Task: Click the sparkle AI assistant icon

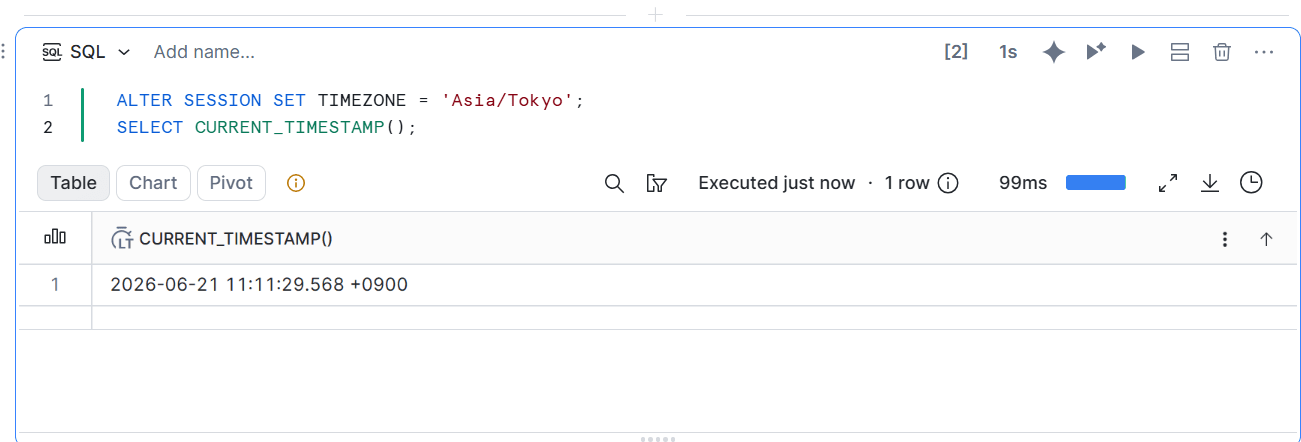Action: click(1054, 52)
